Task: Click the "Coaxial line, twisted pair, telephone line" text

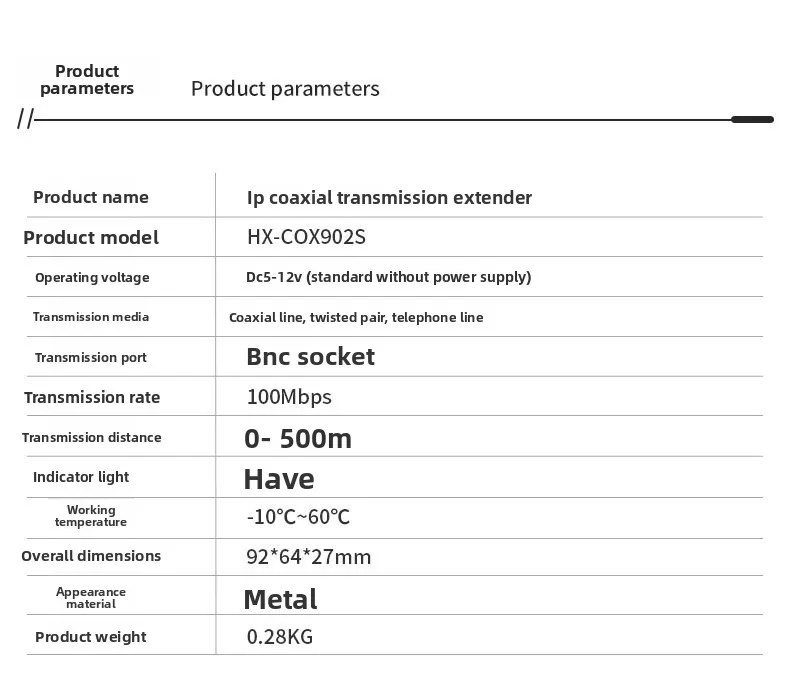Action: 356,318
